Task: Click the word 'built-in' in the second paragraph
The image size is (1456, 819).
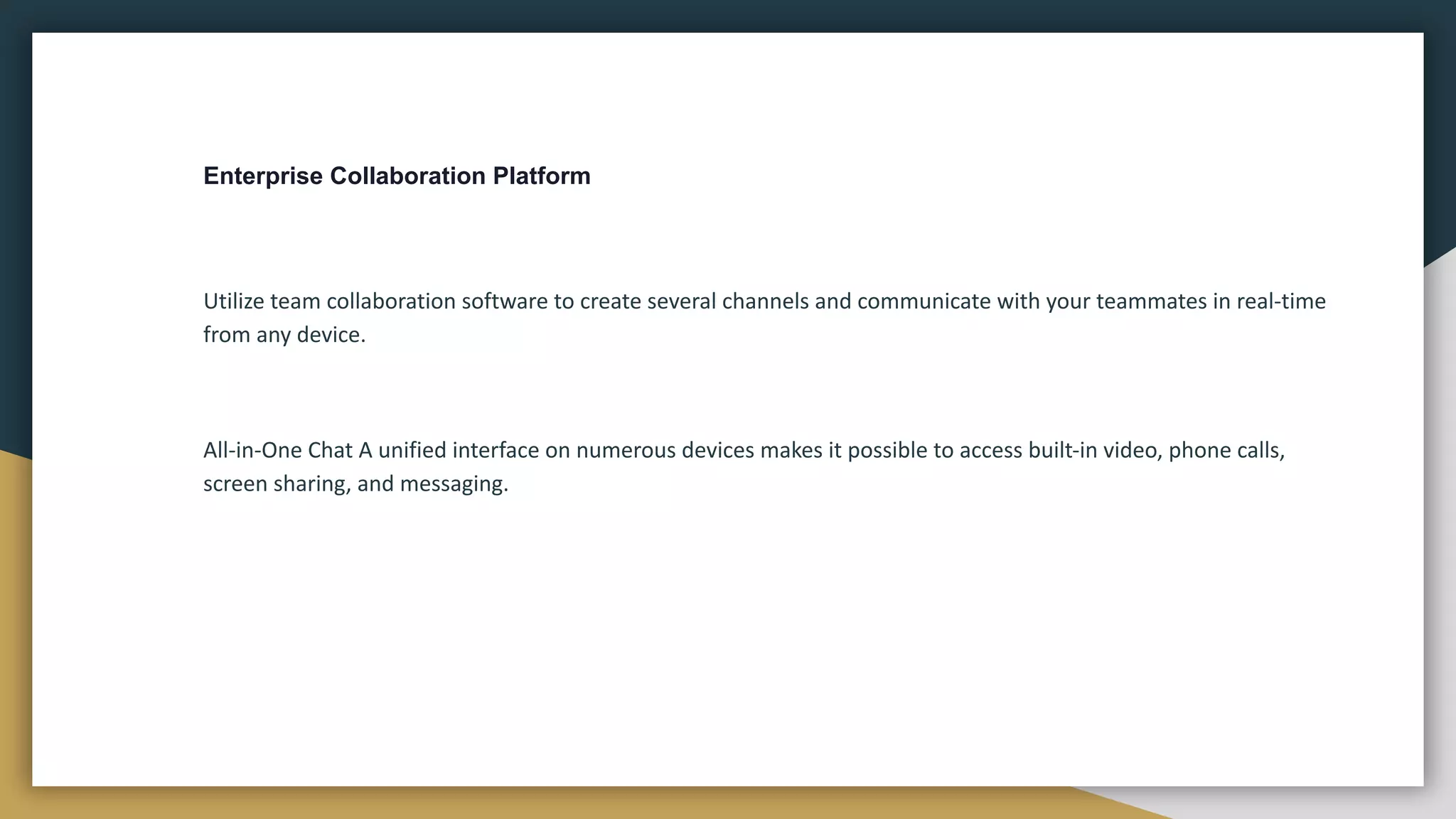Action: tap(1062, 450)
